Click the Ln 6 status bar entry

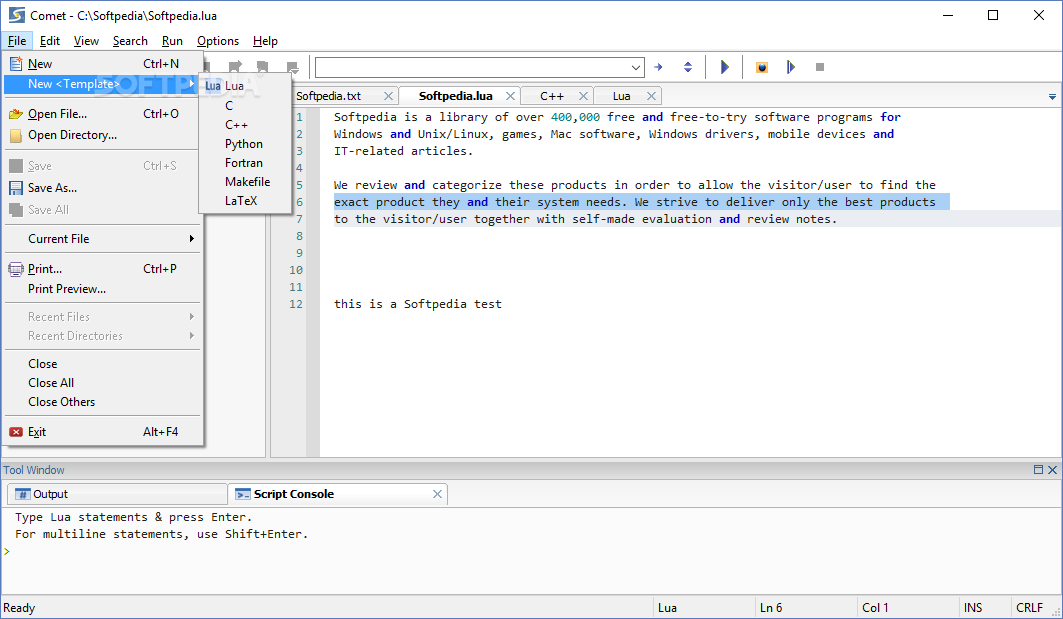pos(771,608)
